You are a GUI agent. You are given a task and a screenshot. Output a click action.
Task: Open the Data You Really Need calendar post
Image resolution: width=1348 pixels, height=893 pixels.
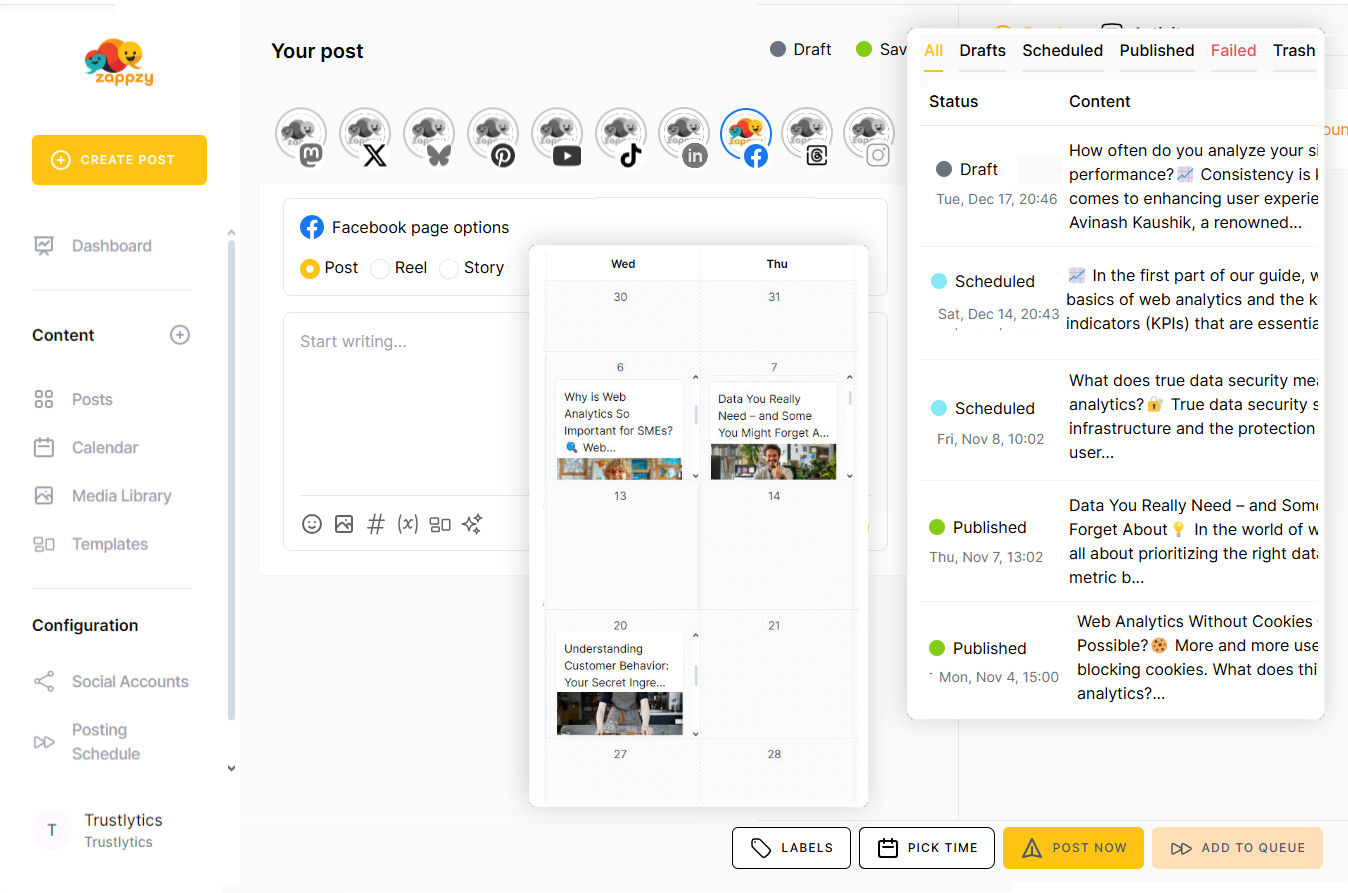(773, 431)
